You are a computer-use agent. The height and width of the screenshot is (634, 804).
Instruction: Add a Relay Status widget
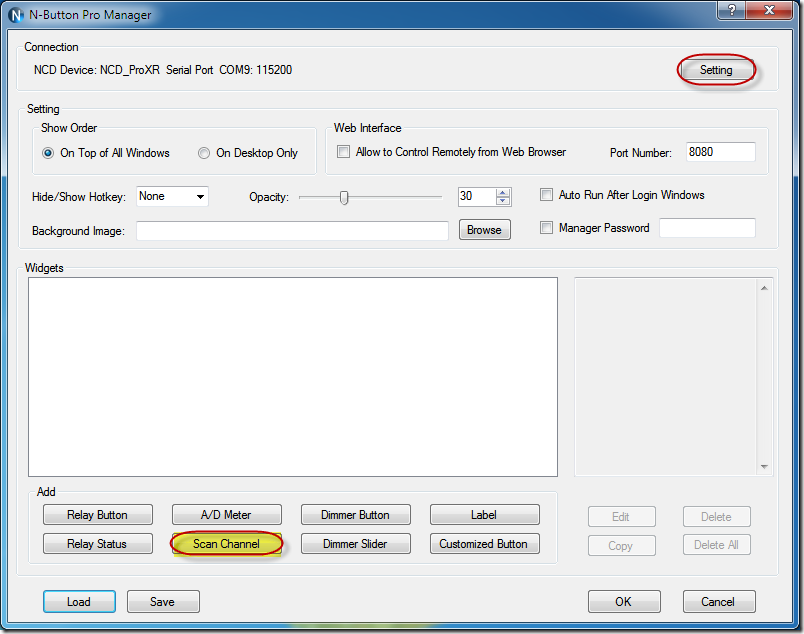pyautogui.click(x=97, y=544)
